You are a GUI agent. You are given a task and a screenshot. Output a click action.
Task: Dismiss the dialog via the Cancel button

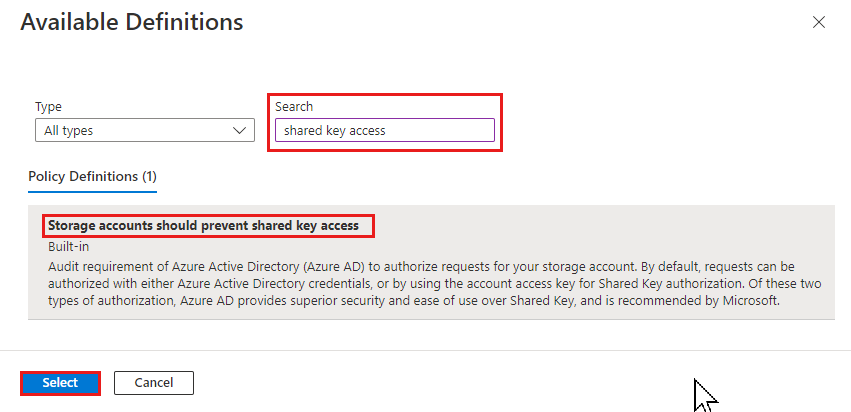(x=154, y=383)
